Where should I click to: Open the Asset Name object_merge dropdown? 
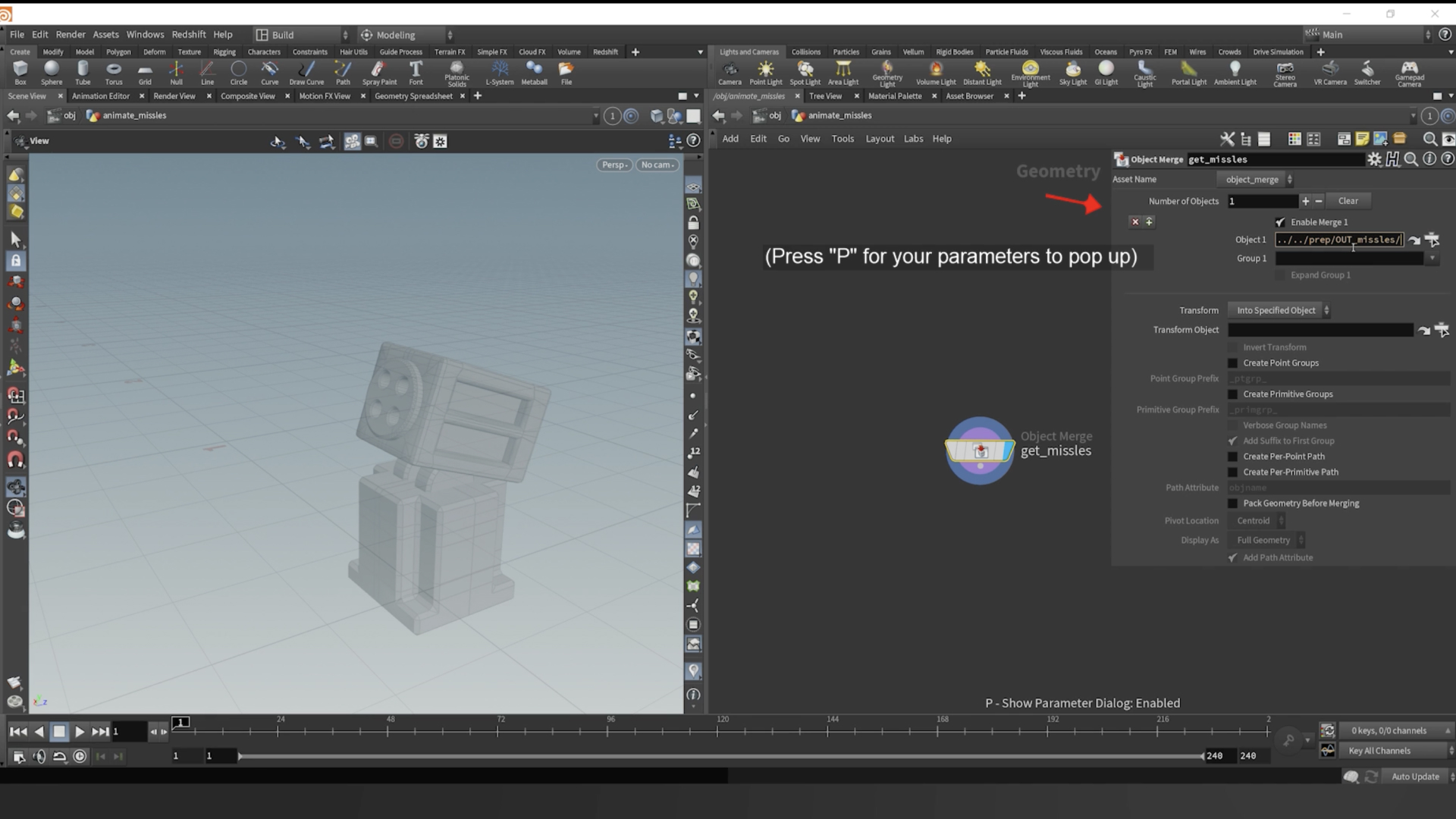click(x=1256, y=180)
